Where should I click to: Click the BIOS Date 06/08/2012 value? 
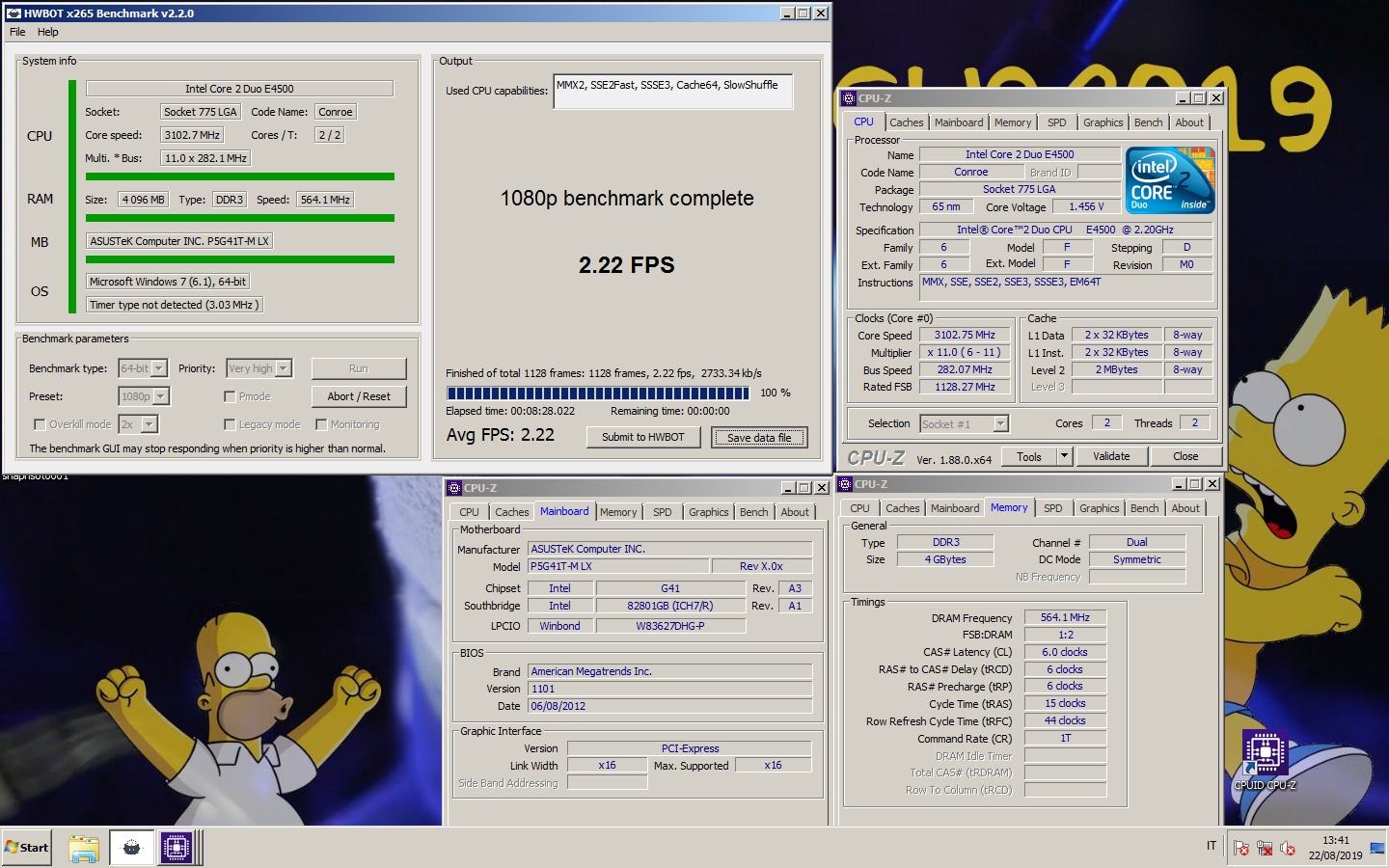tap(669, 706)
